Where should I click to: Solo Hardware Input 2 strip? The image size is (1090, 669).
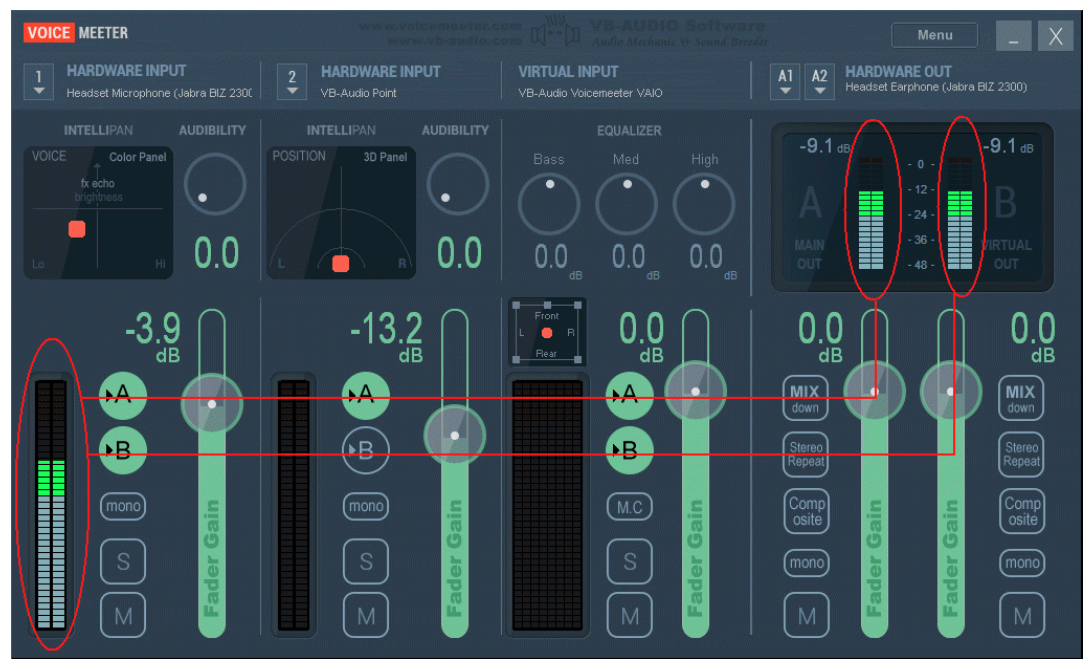point(366,561)
